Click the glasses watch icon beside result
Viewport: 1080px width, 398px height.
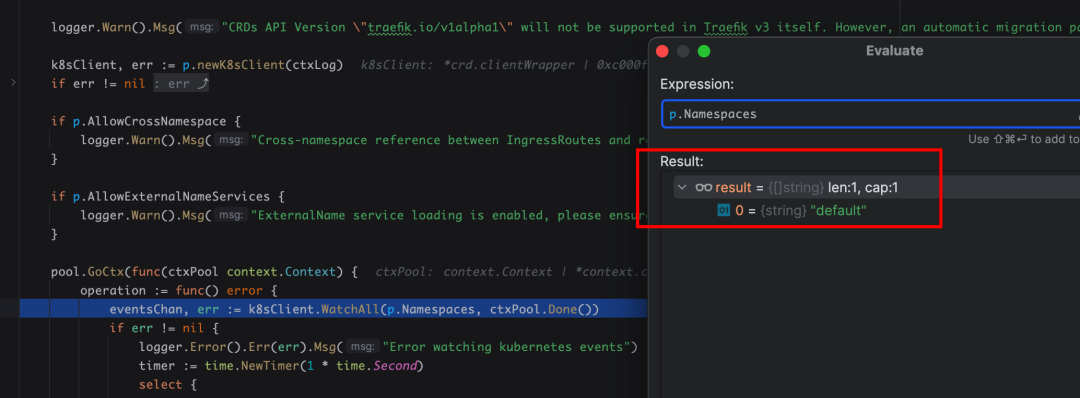pos(704,187)
